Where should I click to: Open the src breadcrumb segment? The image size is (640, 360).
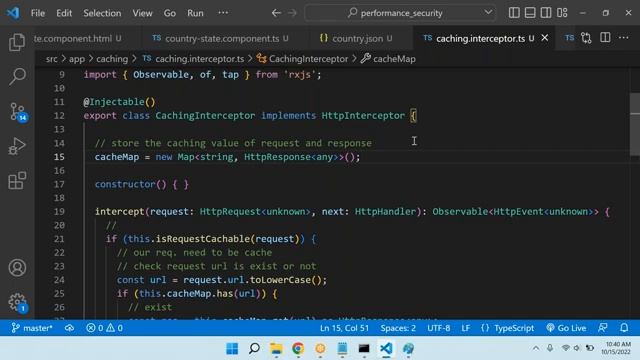(51, 59)
